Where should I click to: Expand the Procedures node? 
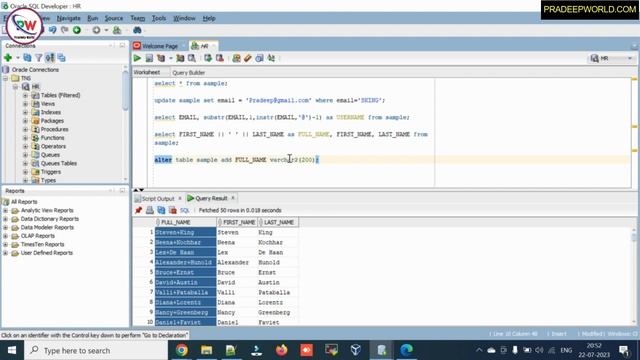[x=25, y=129]
